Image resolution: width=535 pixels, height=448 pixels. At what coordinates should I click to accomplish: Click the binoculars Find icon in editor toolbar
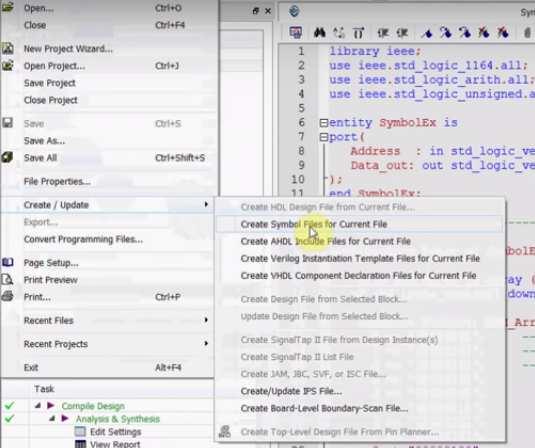point(319,33)
